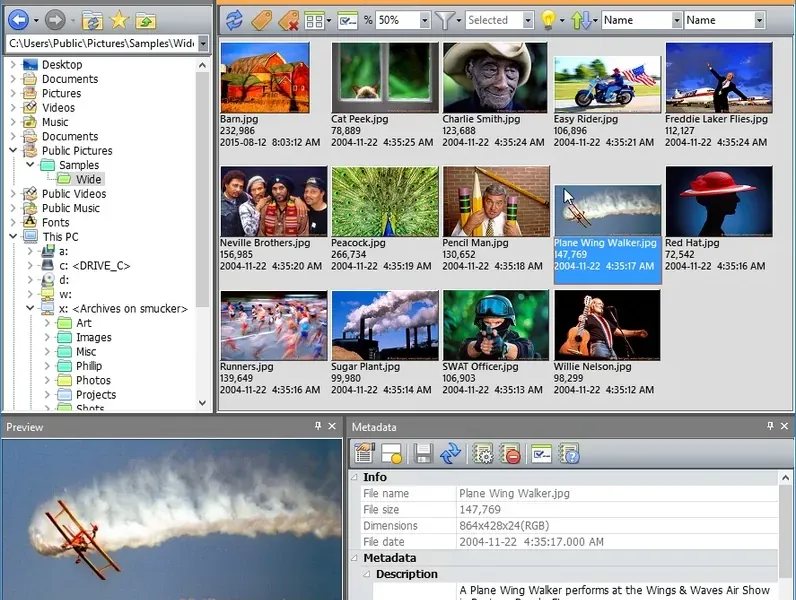
Task: Toggle the checkmark select icon in thumbnail toolbar
Action: click(348, 19)
